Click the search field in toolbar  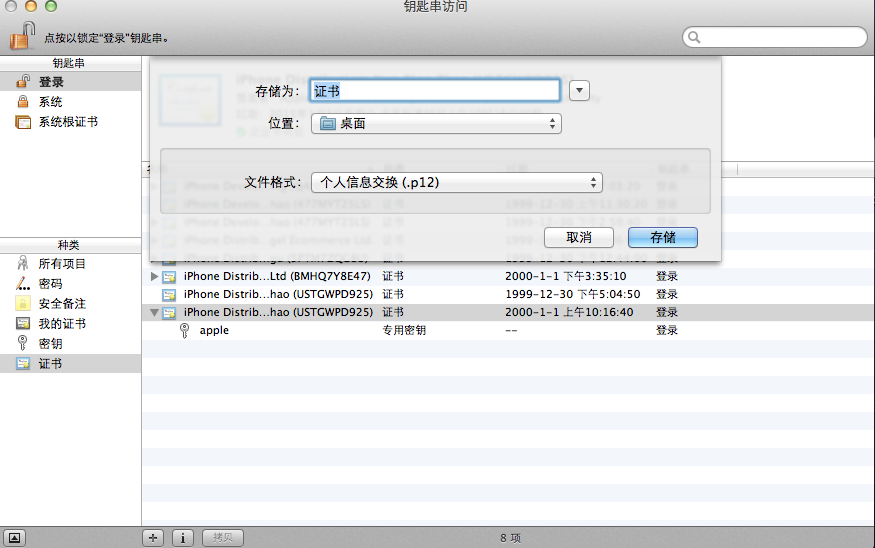click(x=775, y=37)
